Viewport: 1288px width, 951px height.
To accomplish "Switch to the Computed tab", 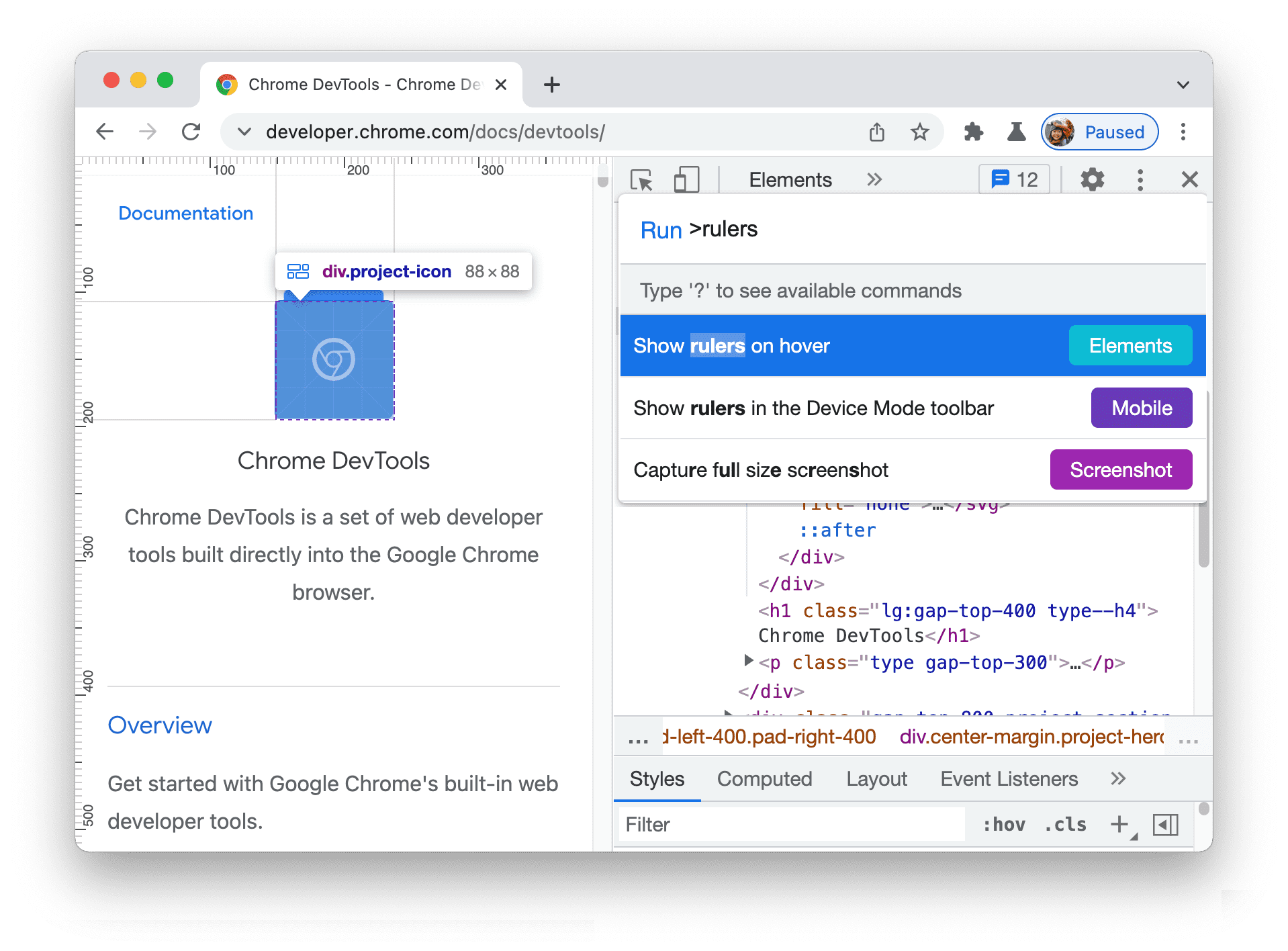I will tap(764, 778).
